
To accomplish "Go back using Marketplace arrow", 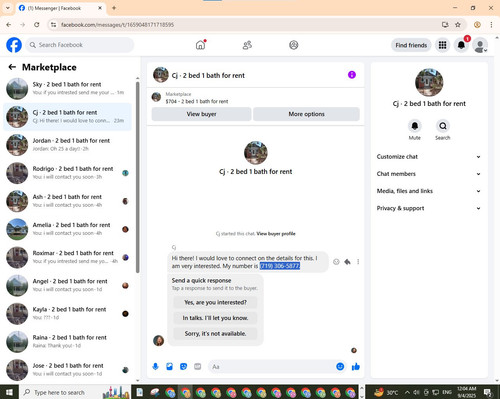I will pos(12,67).
